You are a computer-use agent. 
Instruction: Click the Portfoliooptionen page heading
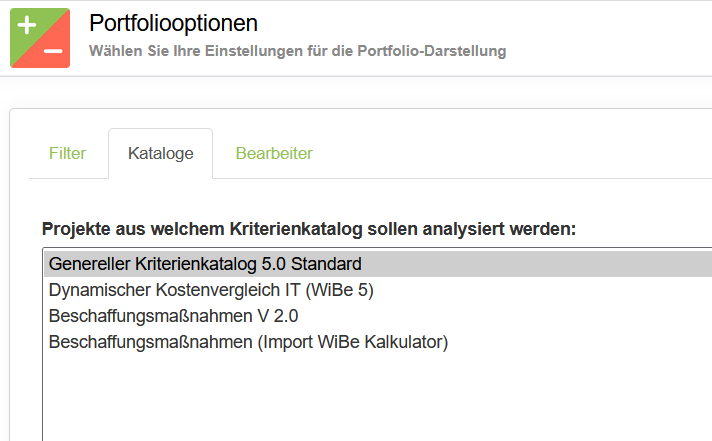(173, 23)
